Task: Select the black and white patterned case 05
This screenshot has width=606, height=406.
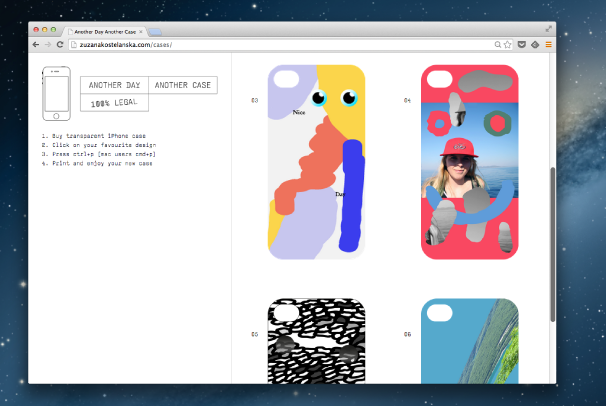Action: pos(316,340)
